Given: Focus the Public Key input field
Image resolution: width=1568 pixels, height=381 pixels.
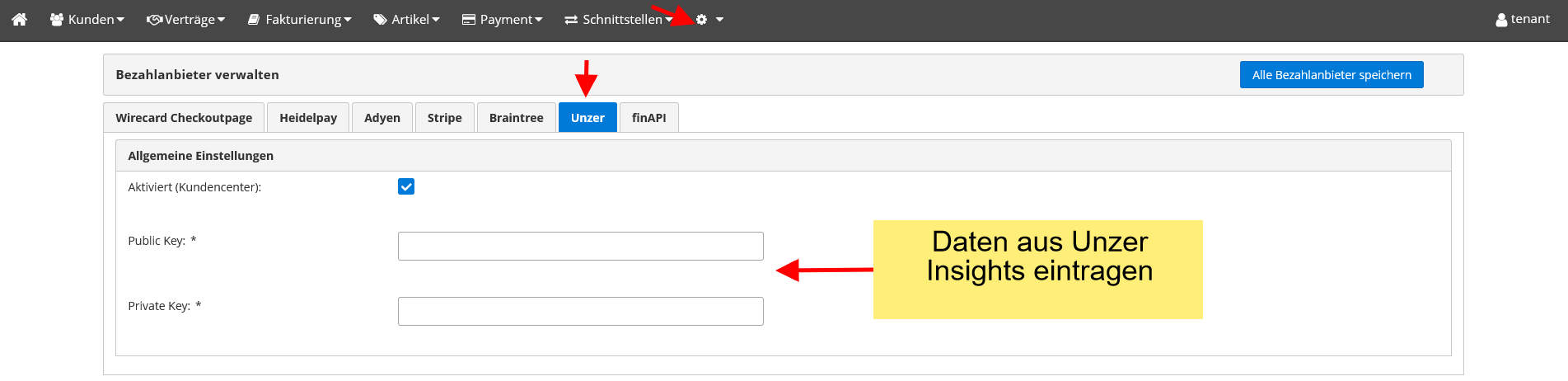Looking at the screenshot, I should tap(580, 246).
